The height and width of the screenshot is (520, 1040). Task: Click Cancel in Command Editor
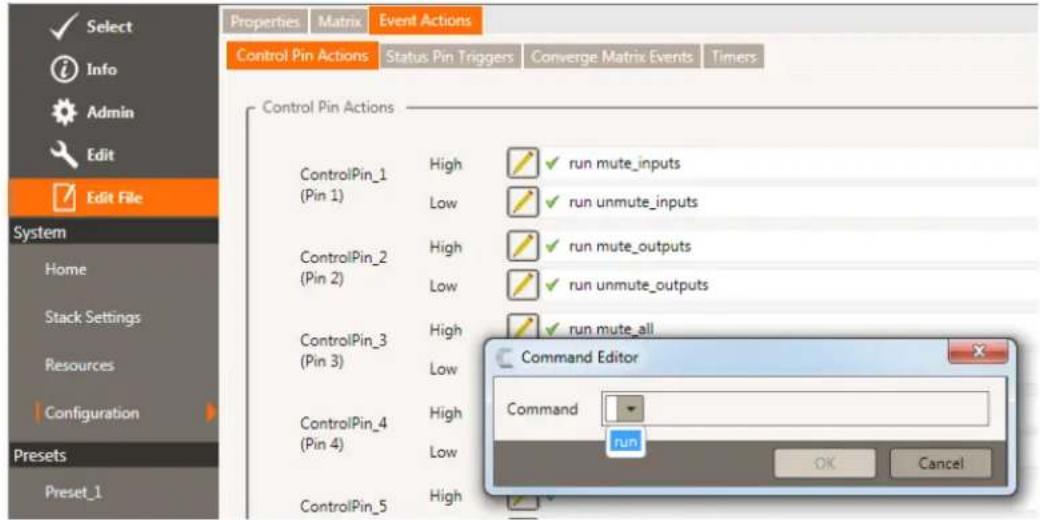tap(941, 464)
